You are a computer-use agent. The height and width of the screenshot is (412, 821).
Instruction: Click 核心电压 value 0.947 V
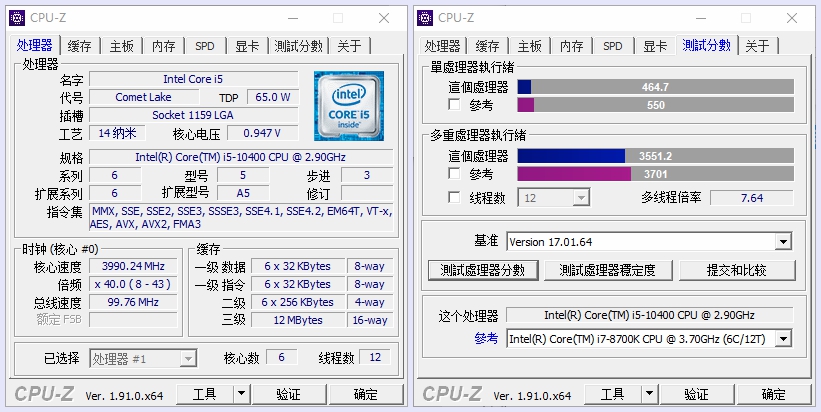(x=262, y=133)
